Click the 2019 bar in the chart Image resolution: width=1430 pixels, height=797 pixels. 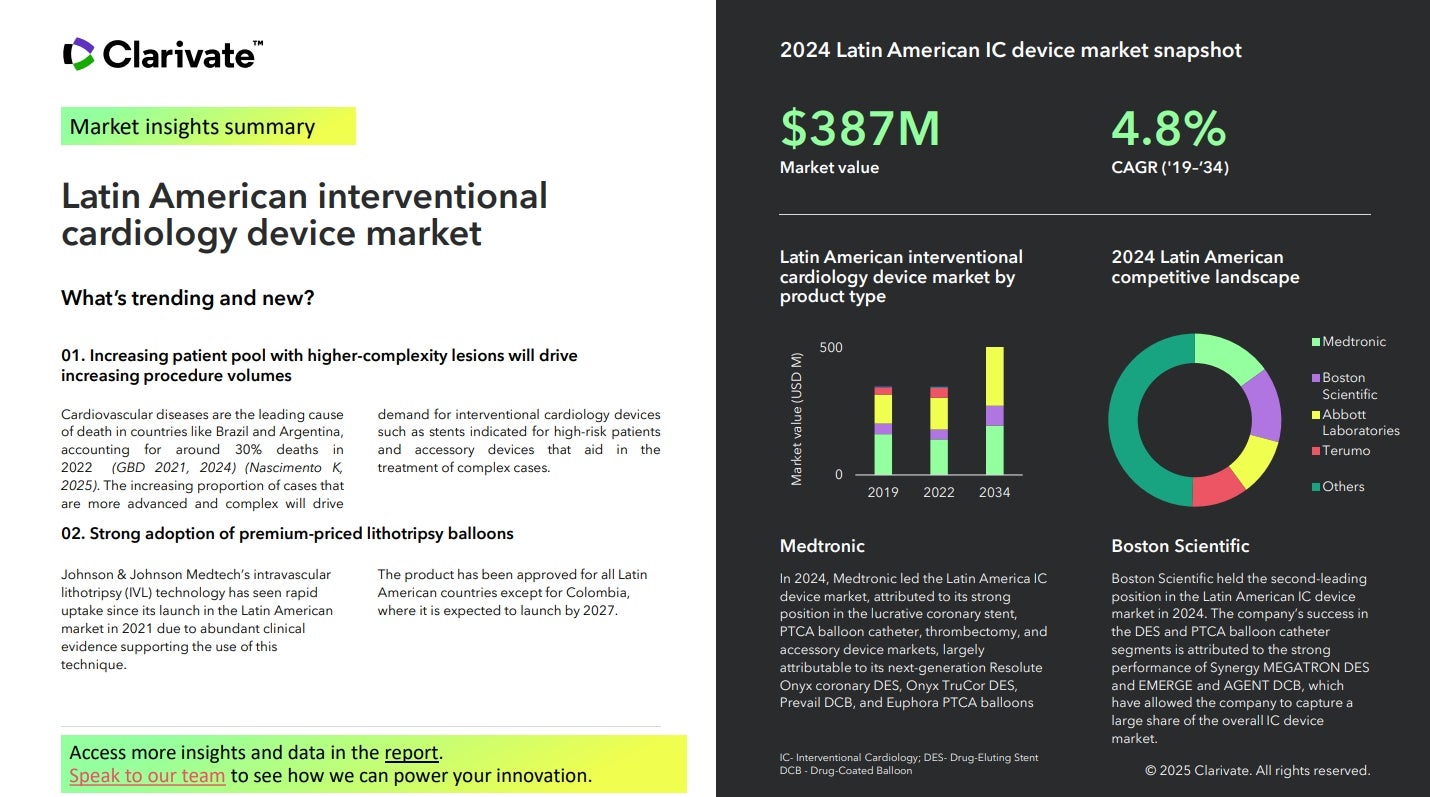point(883,430)
